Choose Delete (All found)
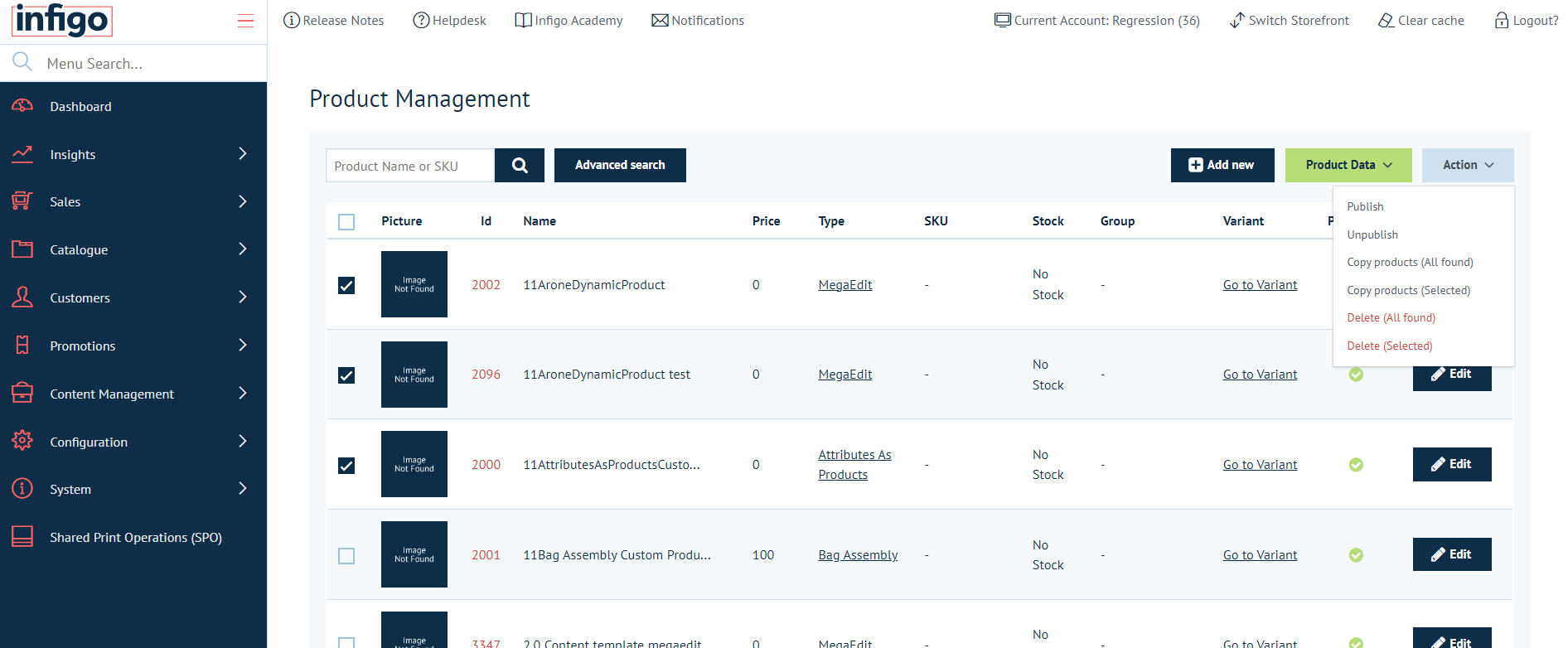1568x648 pixels. (x=1391, y=317)
